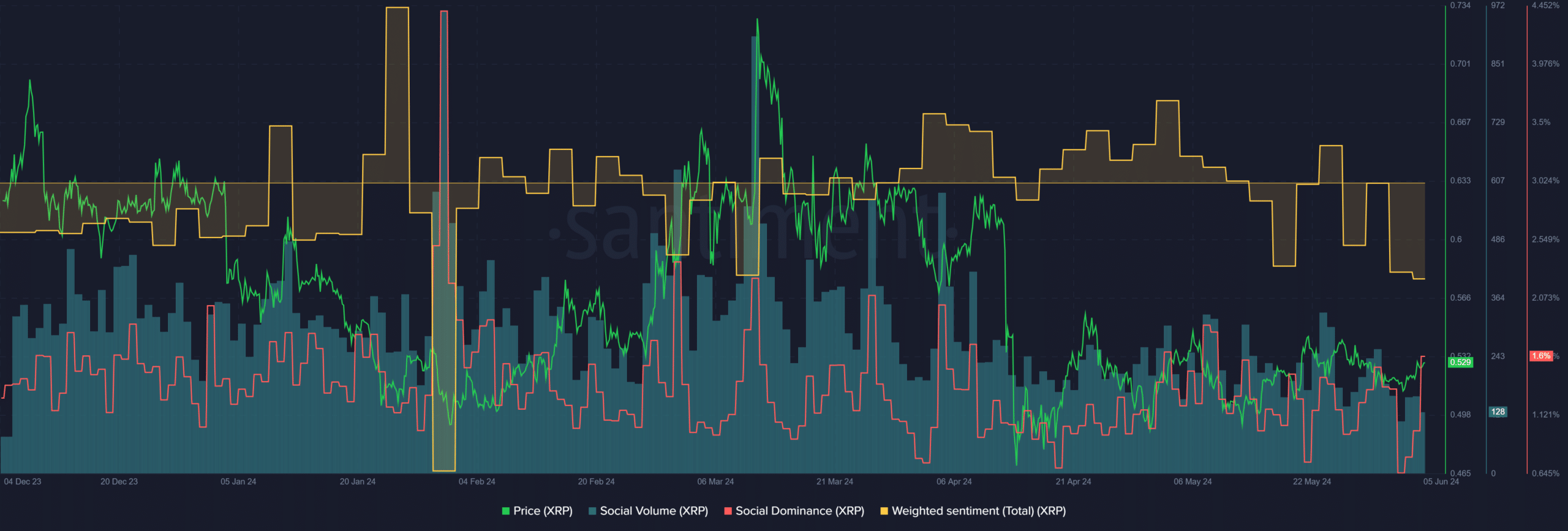1568x531 pixels.
Task: Click the 20 Jan 24 date label
Action: click(358, 481)
